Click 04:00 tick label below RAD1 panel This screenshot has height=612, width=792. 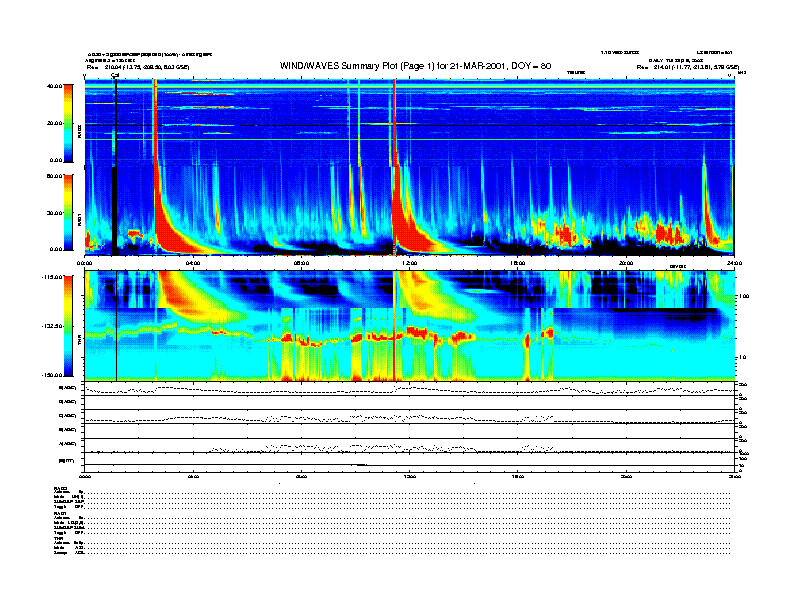pos(193,263)
